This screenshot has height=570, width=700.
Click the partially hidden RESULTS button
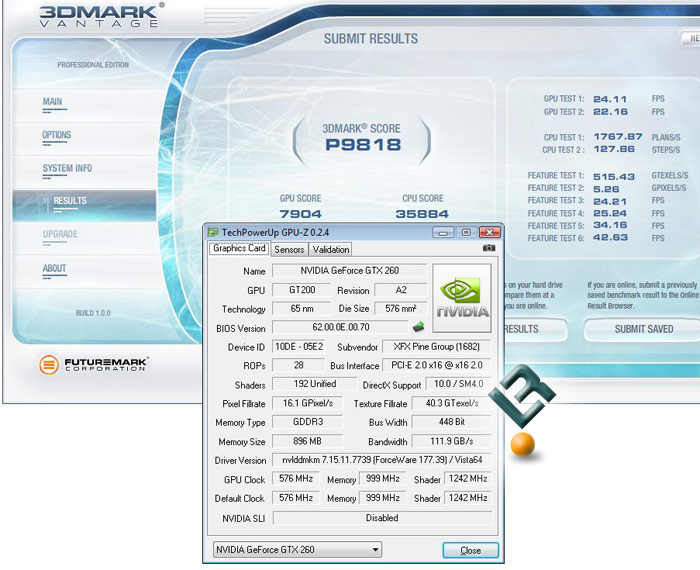535,329
